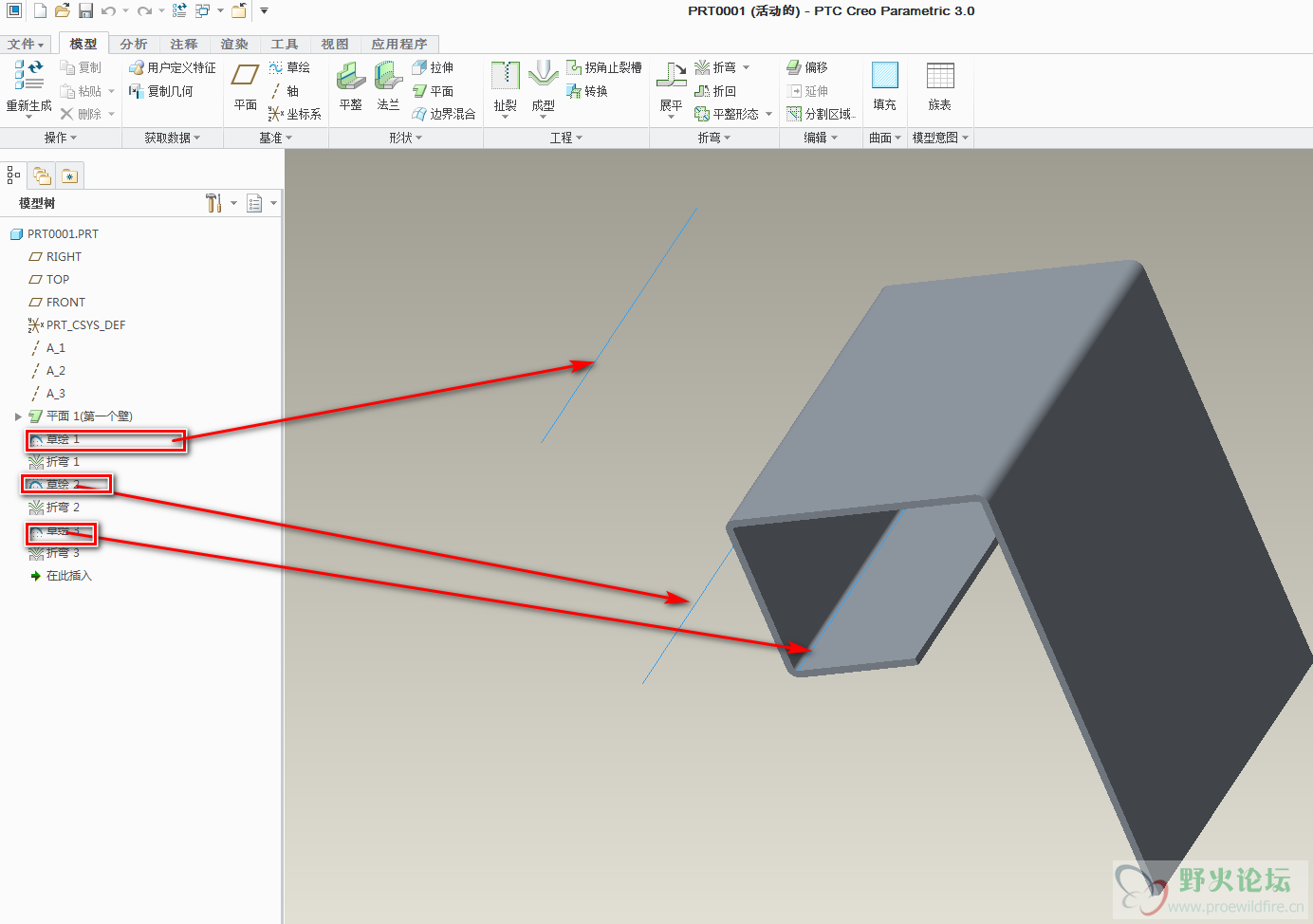The height and width of the screenshot is (924, 1313).
Task: Redo the last undone action
Action: (x=144, y=11)
